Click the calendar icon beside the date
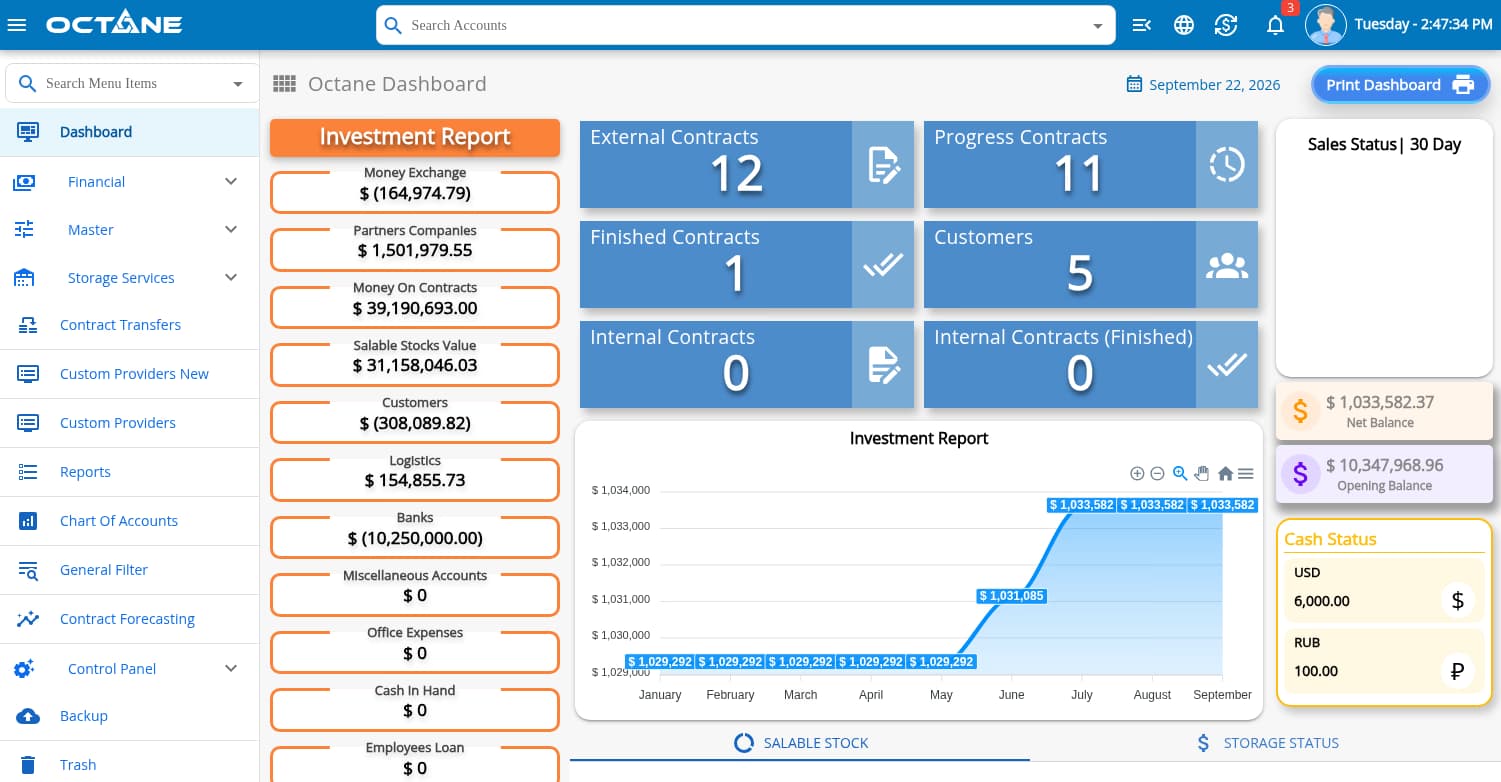This screenshot has height=782, width=1501. (1134, 84)
